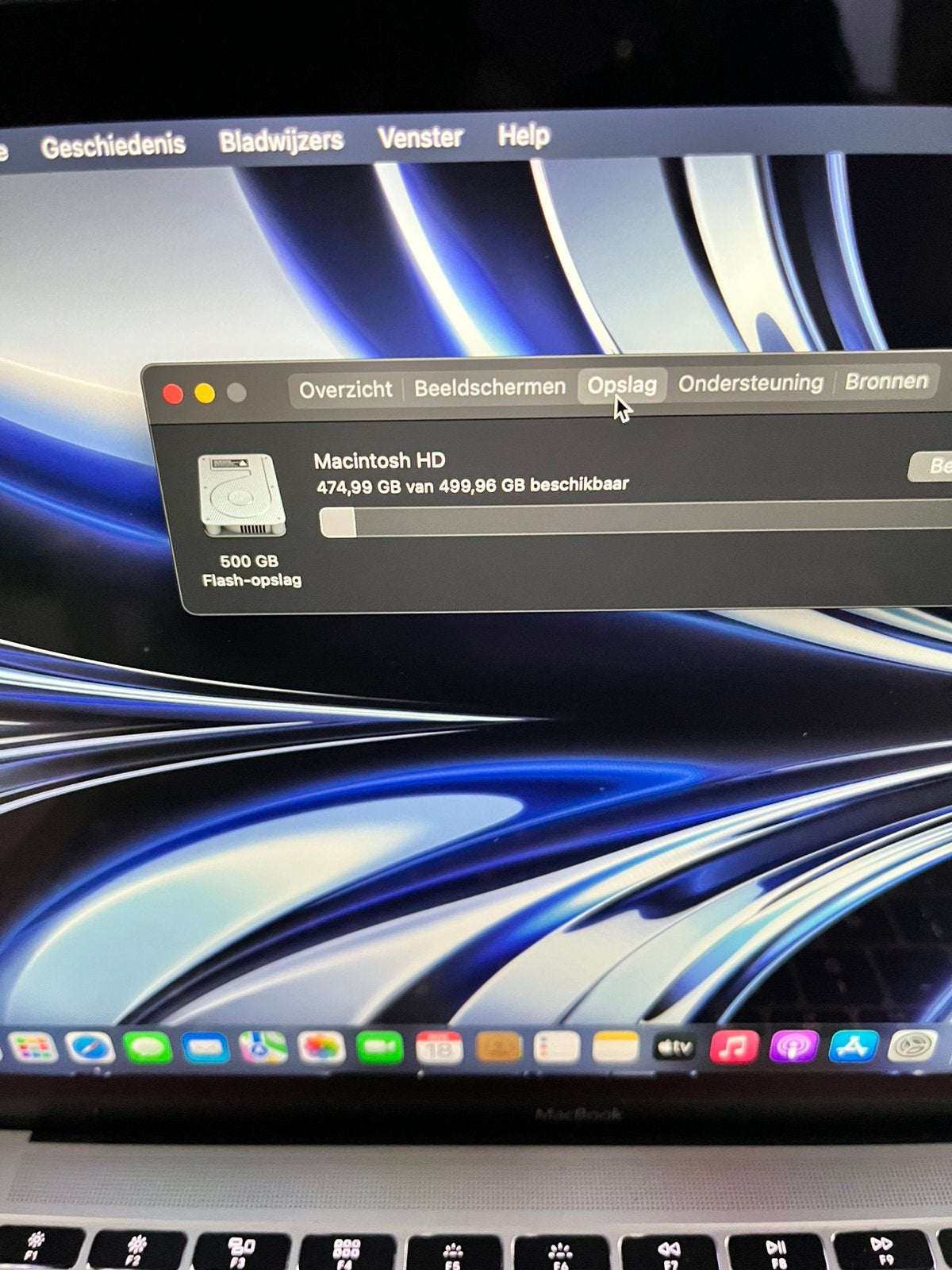Open Maps app in the Dock
952x1270 pixels.
click(263, 1049)
